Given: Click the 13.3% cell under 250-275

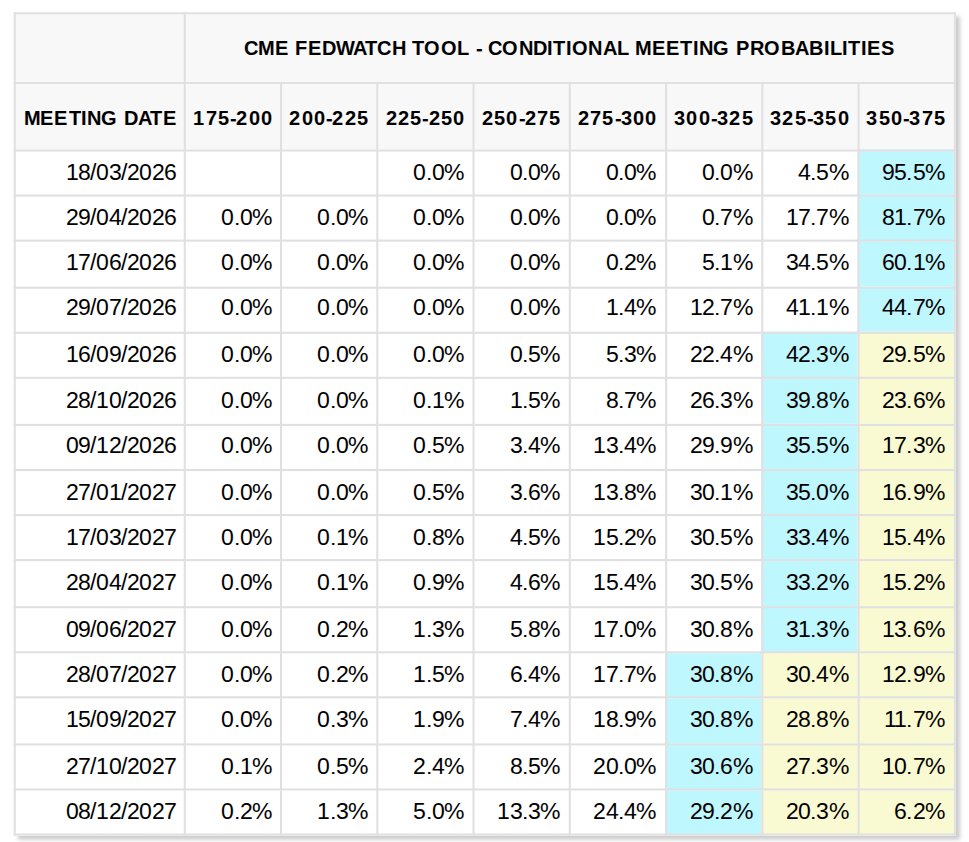Looking at the screenshot, I should (x=528, y=811).
